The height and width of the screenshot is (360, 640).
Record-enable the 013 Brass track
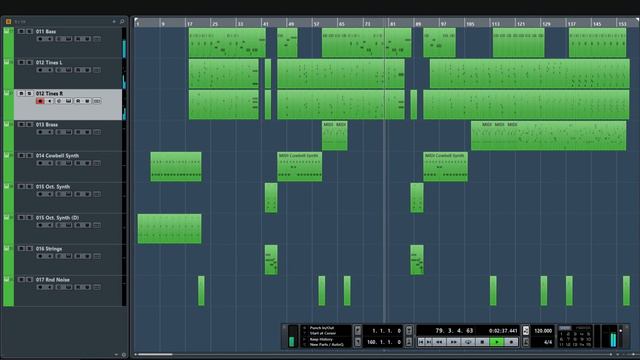coord(40,132)
